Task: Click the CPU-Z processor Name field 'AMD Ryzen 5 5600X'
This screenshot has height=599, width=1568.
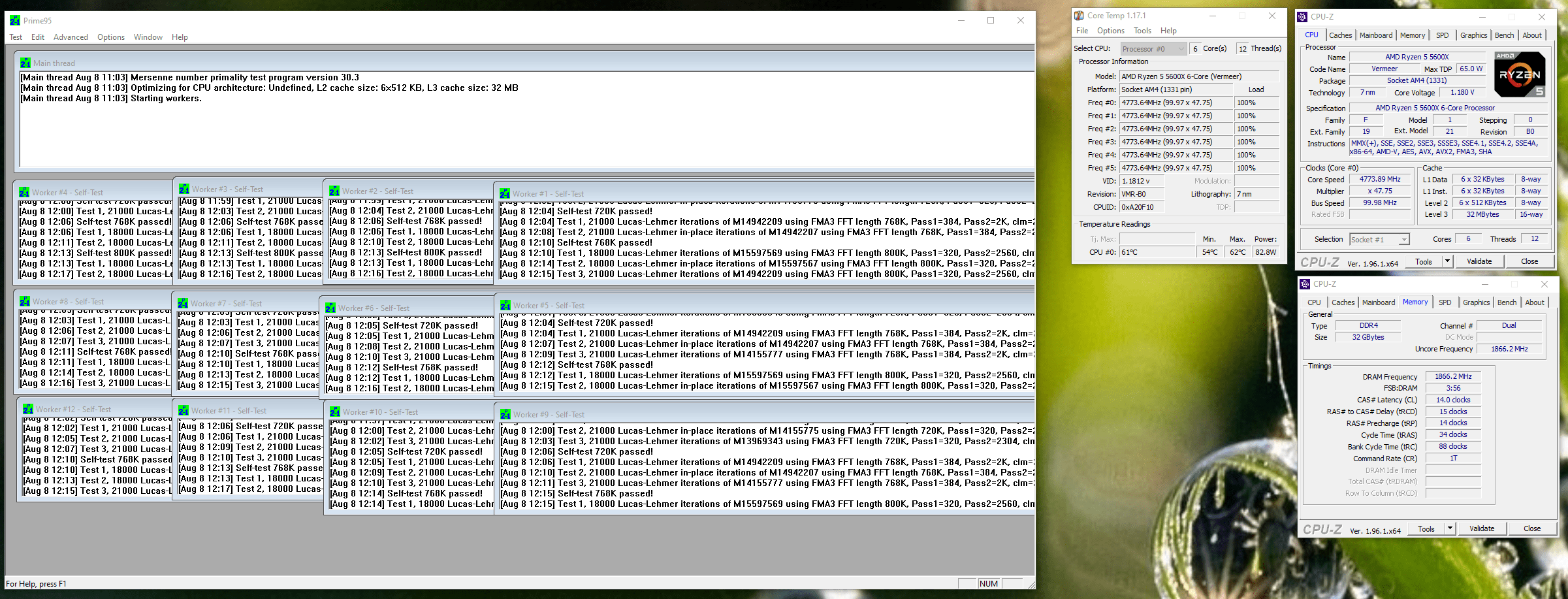Action: coord(1417,57)
